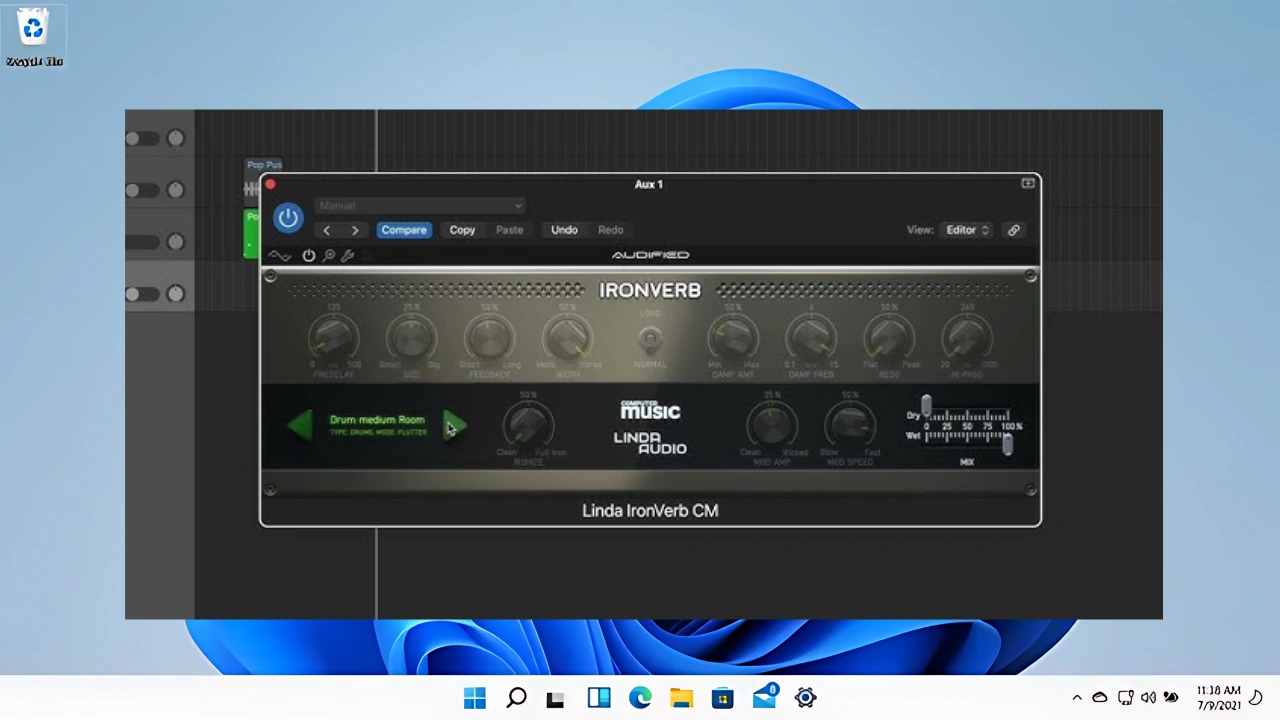Open Settings gear from taskbar
Screen dimensions: 1280x720
click(x=806, y=698)
